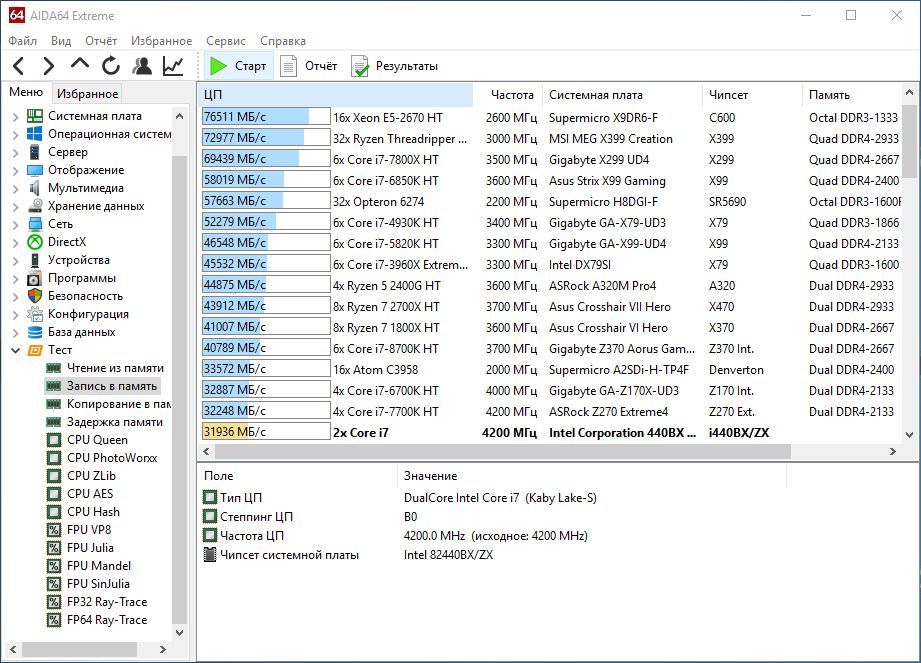Open Результаты toolbar button
Image resolution: width=921 pixels, height=663 pixels.
click(x=395, y=66)
